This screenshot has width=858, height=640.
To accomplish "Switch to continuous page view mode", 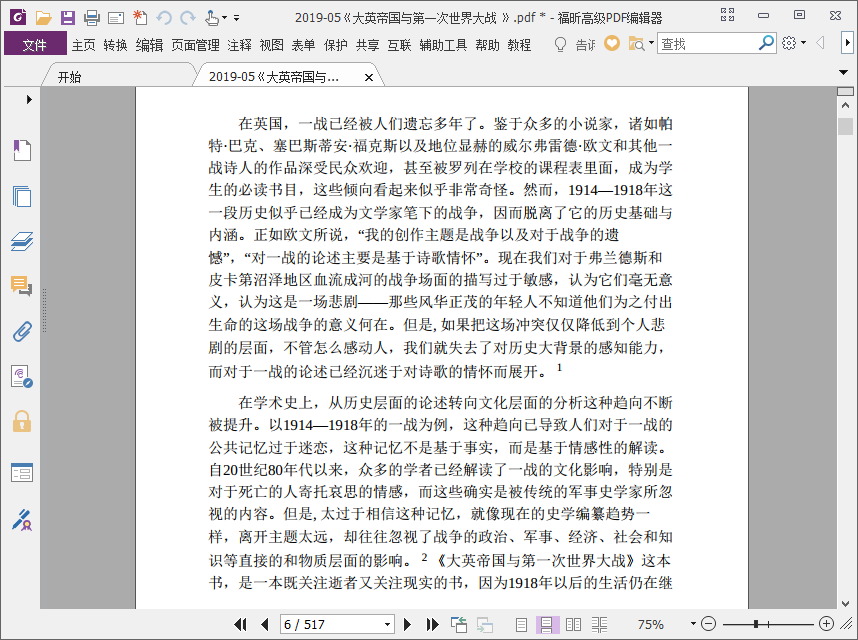I will coord(547,624).
